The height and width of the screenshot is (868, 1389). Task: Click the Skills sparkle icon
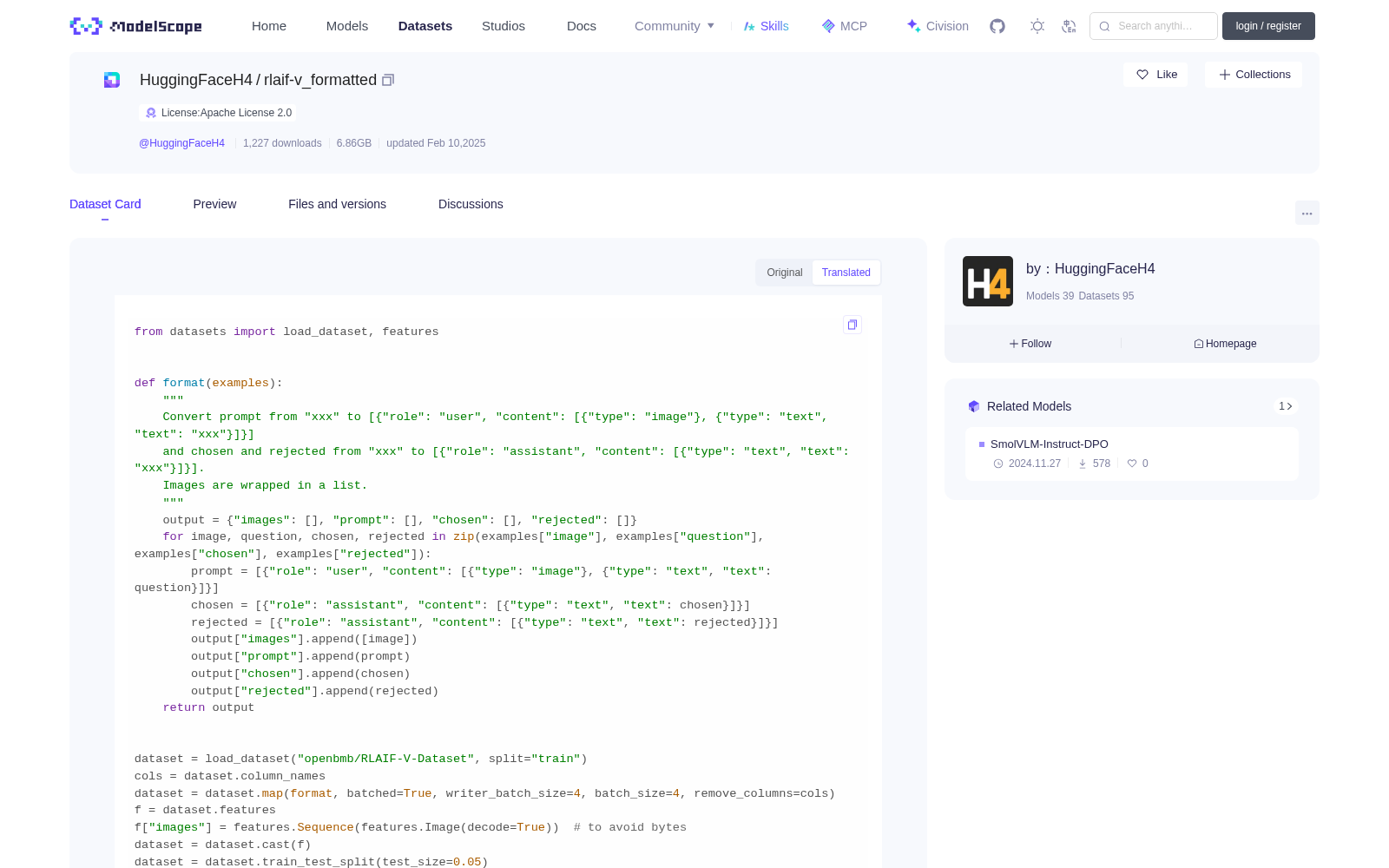click(x=749, y=26)
